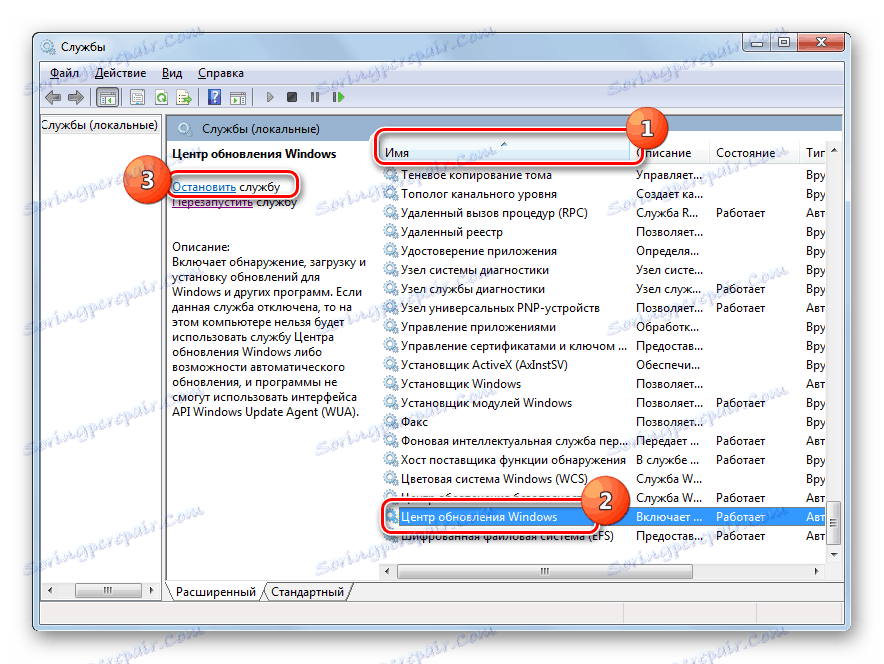Maximize the Службы window

(x=784, y=42)
